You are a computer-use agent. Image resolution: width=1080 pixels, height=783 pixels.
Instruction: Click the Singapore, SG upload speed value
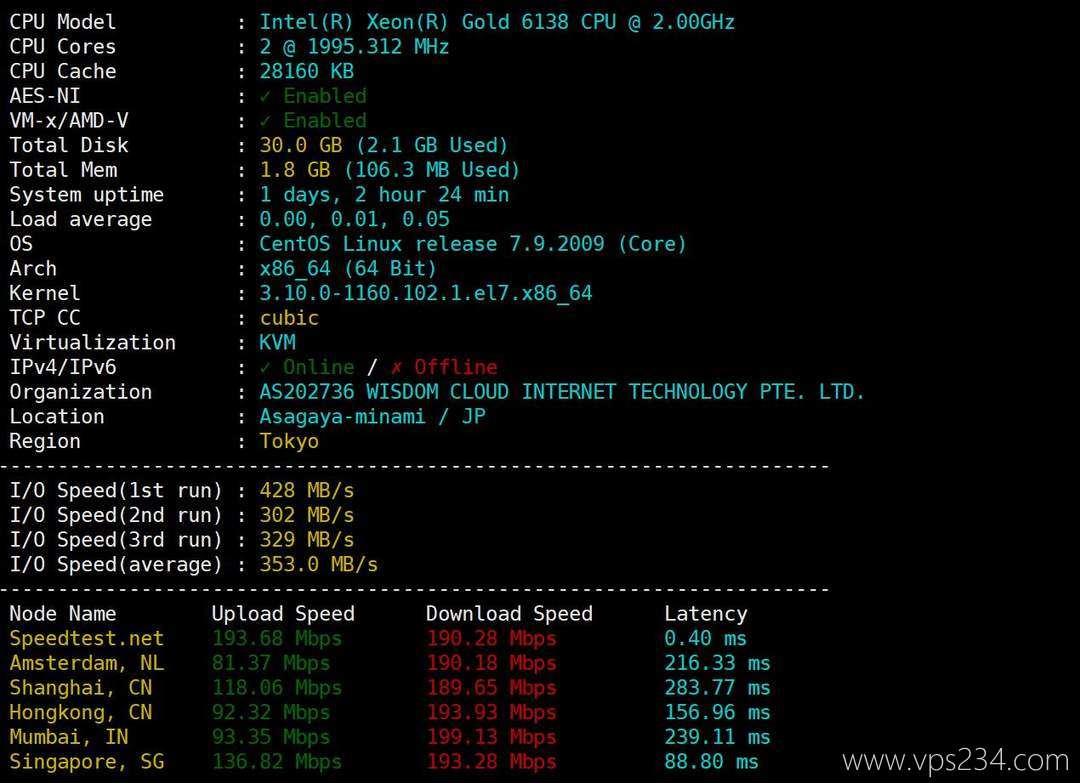pyautogui.click(x=277, y=762)
